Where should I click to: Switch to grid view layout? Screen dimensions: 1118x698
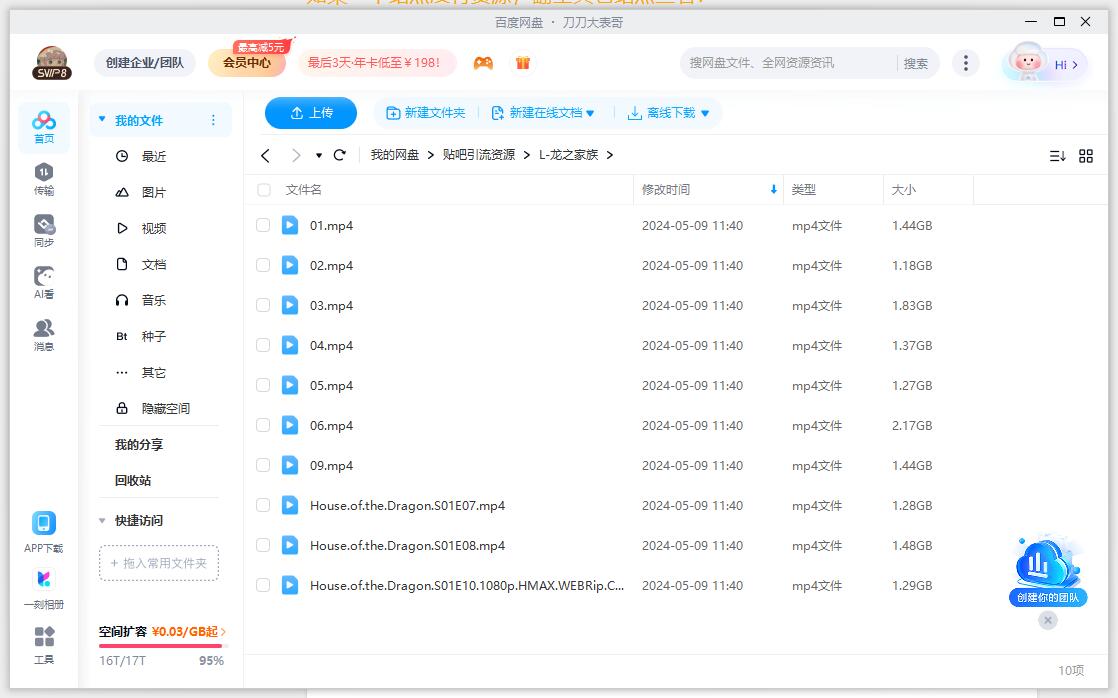pos(1086,156)
